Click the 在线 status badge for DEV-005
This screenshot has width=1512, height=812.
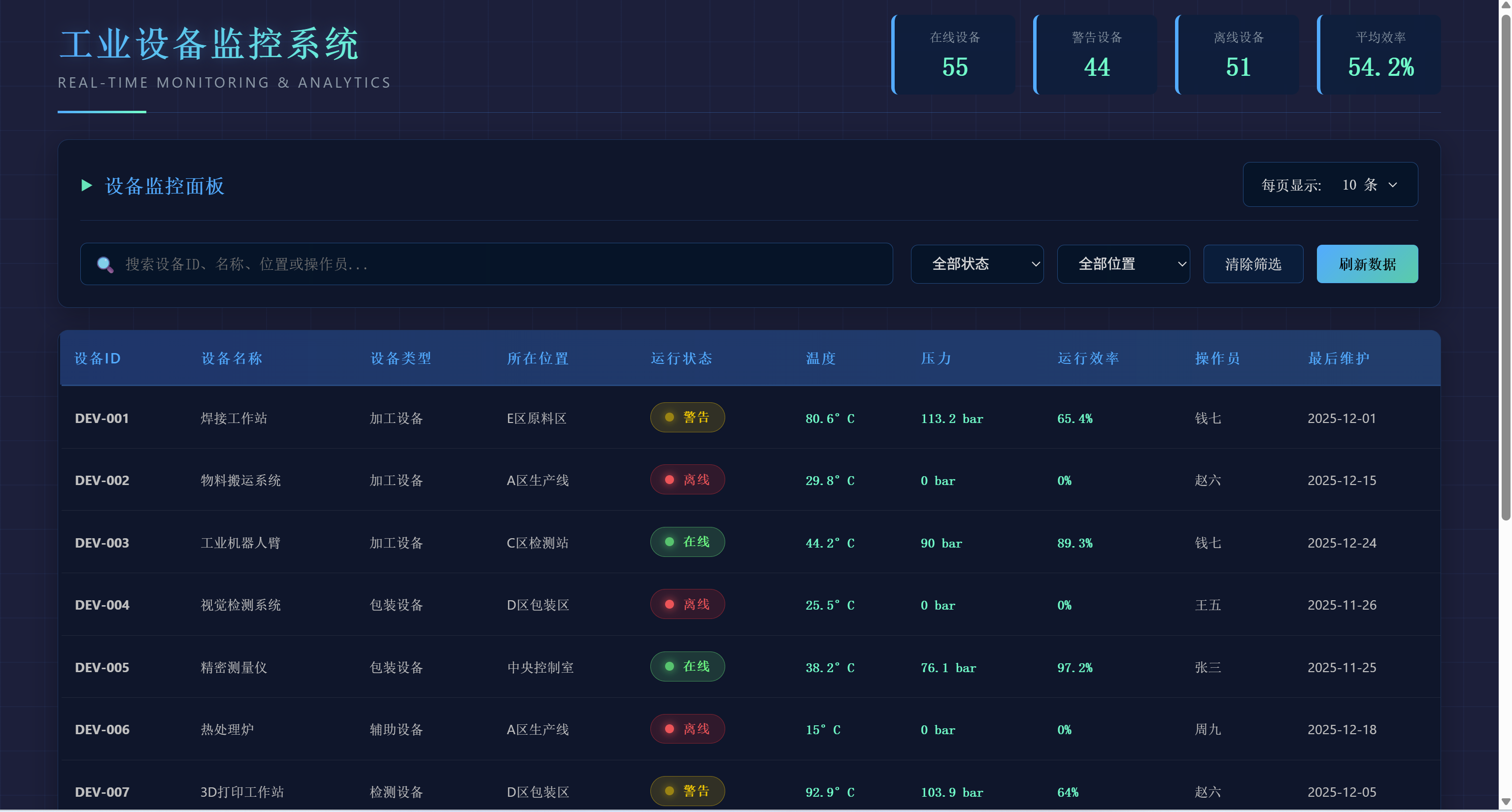pyautogui.click(x=687, y=667)
